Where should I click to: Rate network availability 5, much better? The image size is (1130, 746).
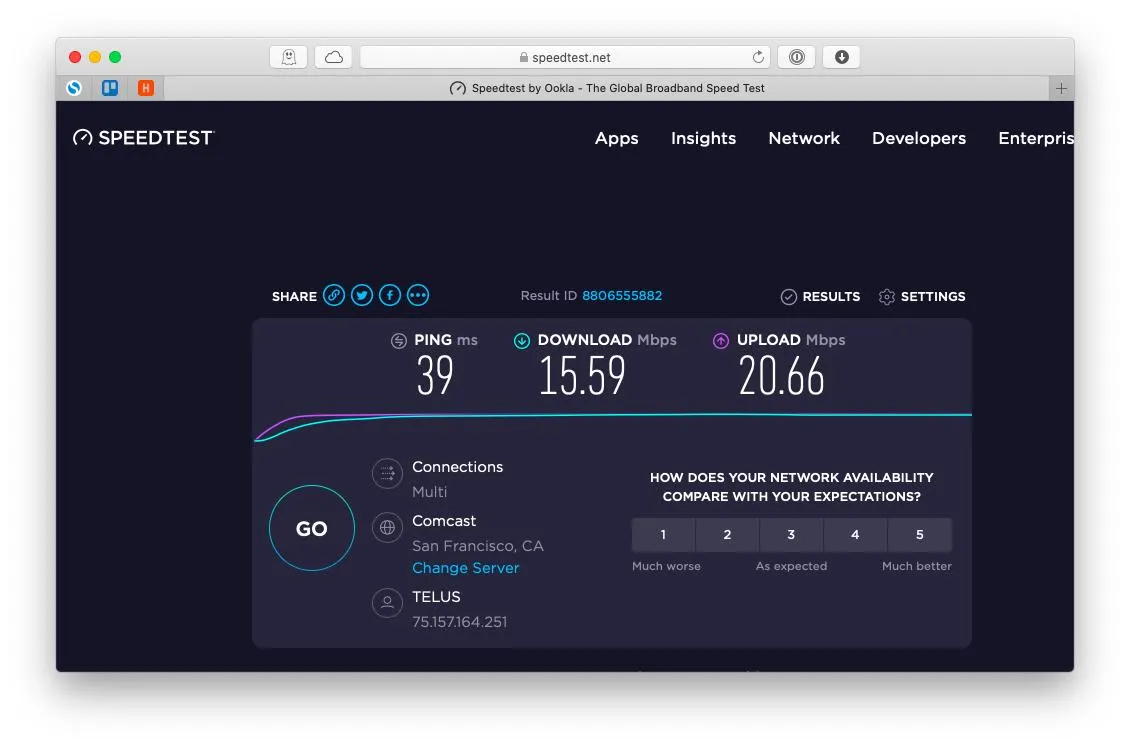click(920, 535)
